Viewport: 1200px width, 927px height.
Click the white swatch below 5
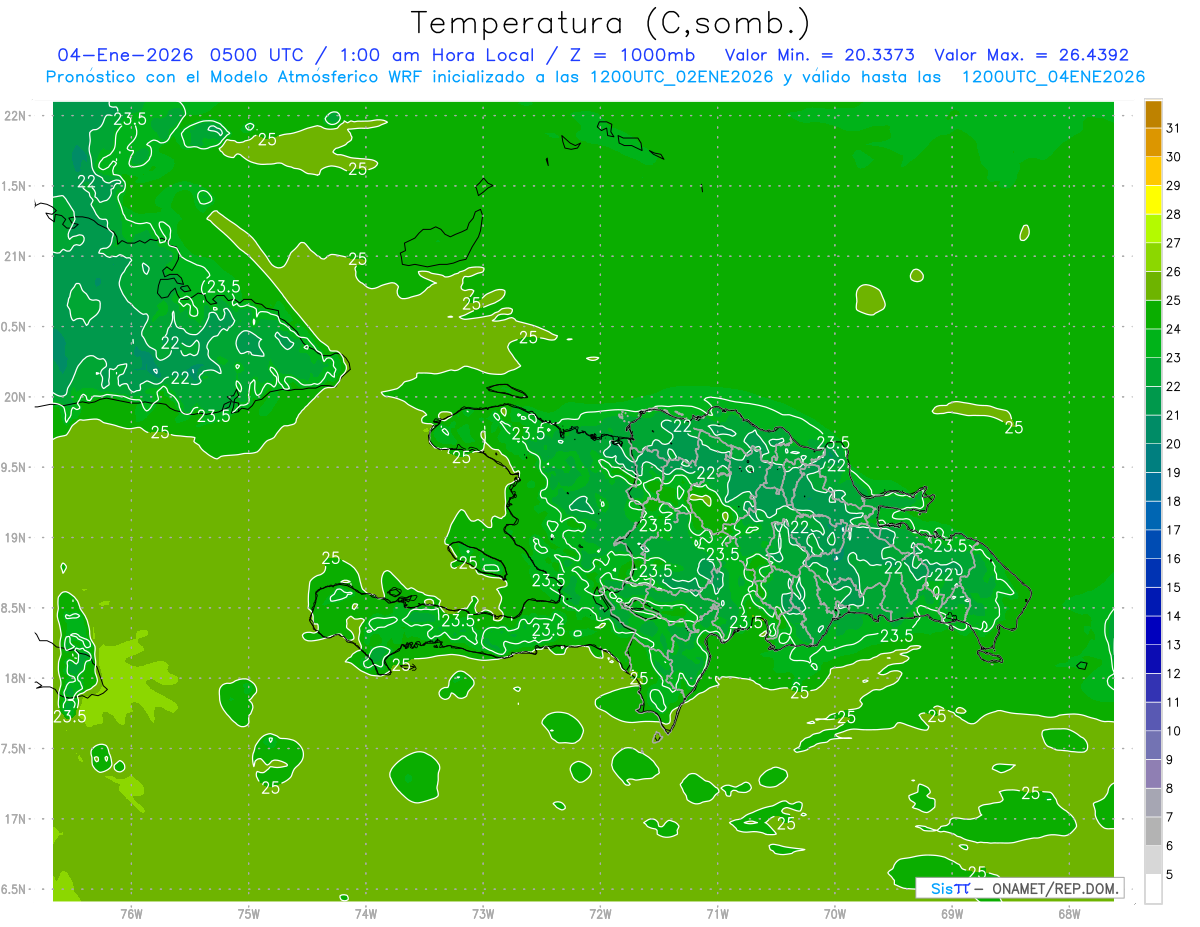tap(1153, 889)
